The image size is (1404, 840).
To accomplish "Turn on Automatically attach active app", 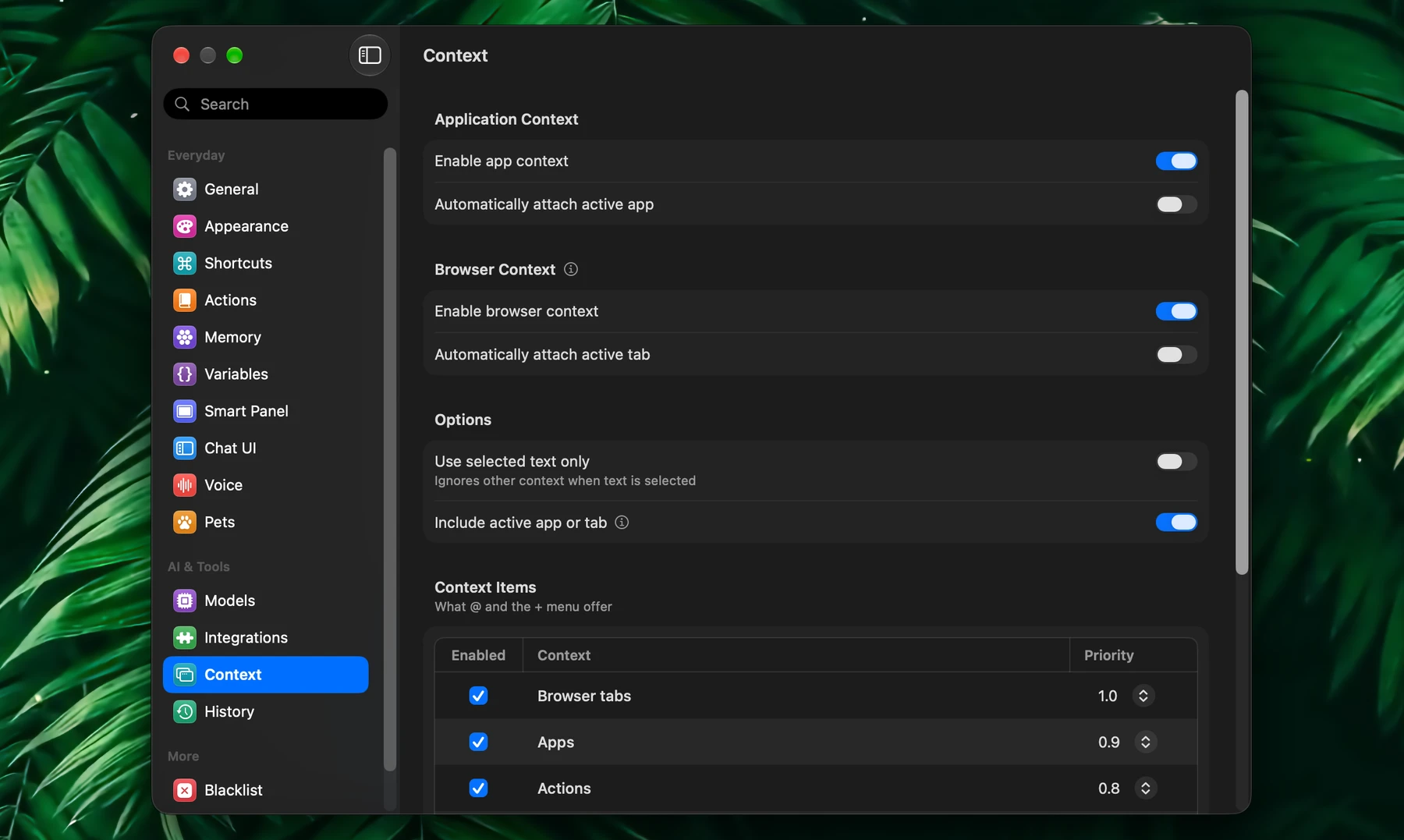I will pyautogui.click(x=1176, y=204).
